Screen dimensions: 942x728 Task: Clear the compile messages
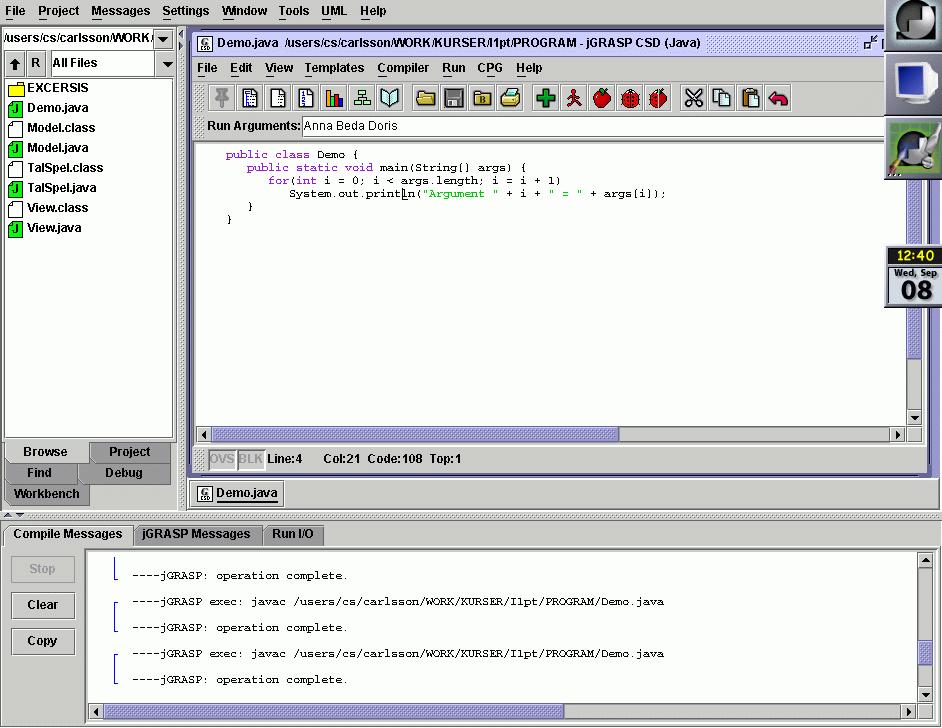point(43,605)
